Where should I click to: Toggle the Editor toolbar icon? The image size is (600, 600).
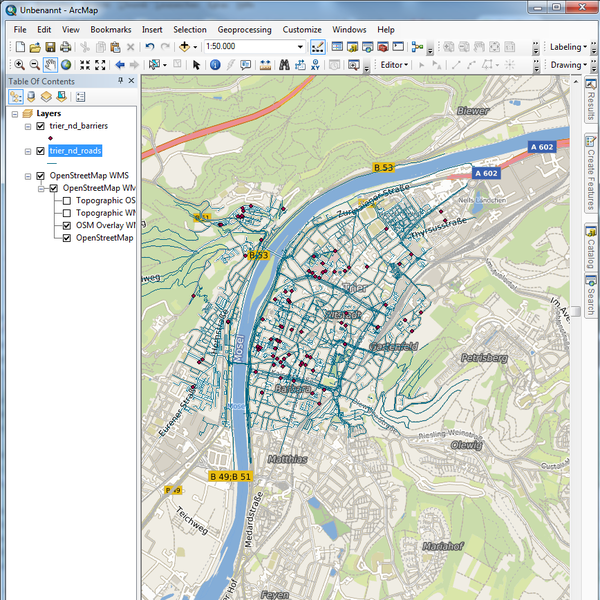coord(318,47)
